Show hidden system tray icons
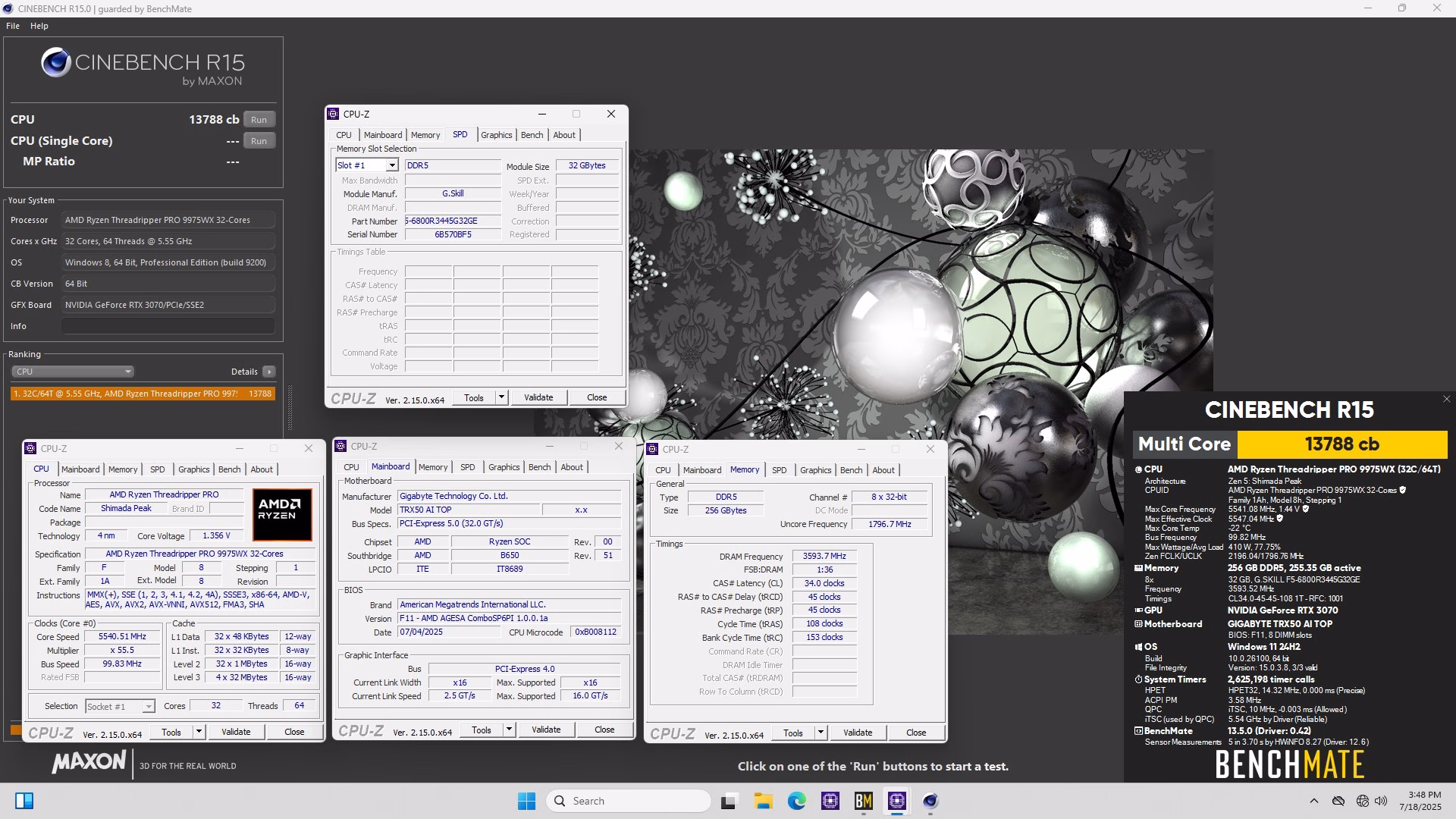Screen dimensions: 1456x819 tap(1313, 801)
